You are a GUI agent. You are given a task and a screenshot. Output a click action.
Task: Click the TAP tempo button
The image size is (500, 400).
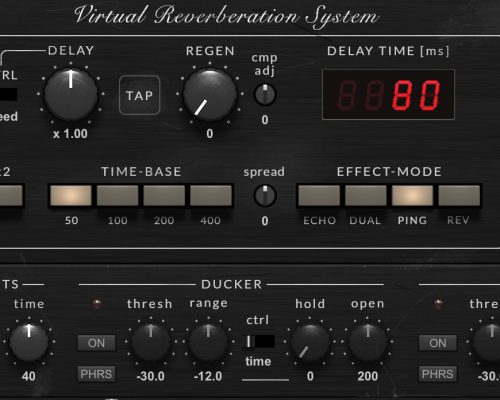pyautogui.click(x=140, y=95)
